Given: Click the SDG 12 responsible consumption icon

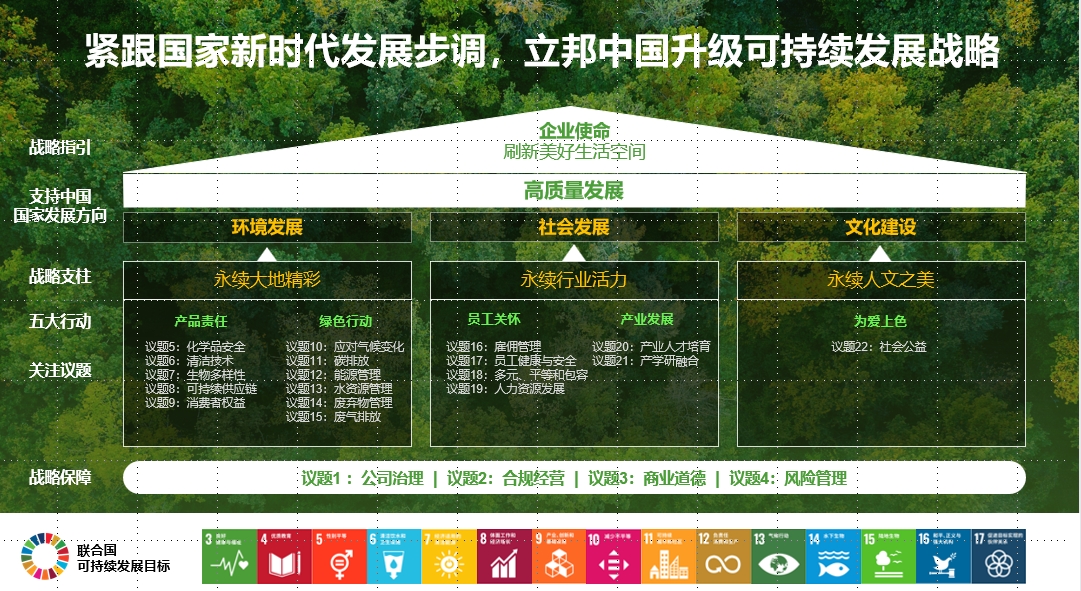Looking at the screenshot, I should pos(723,557).
